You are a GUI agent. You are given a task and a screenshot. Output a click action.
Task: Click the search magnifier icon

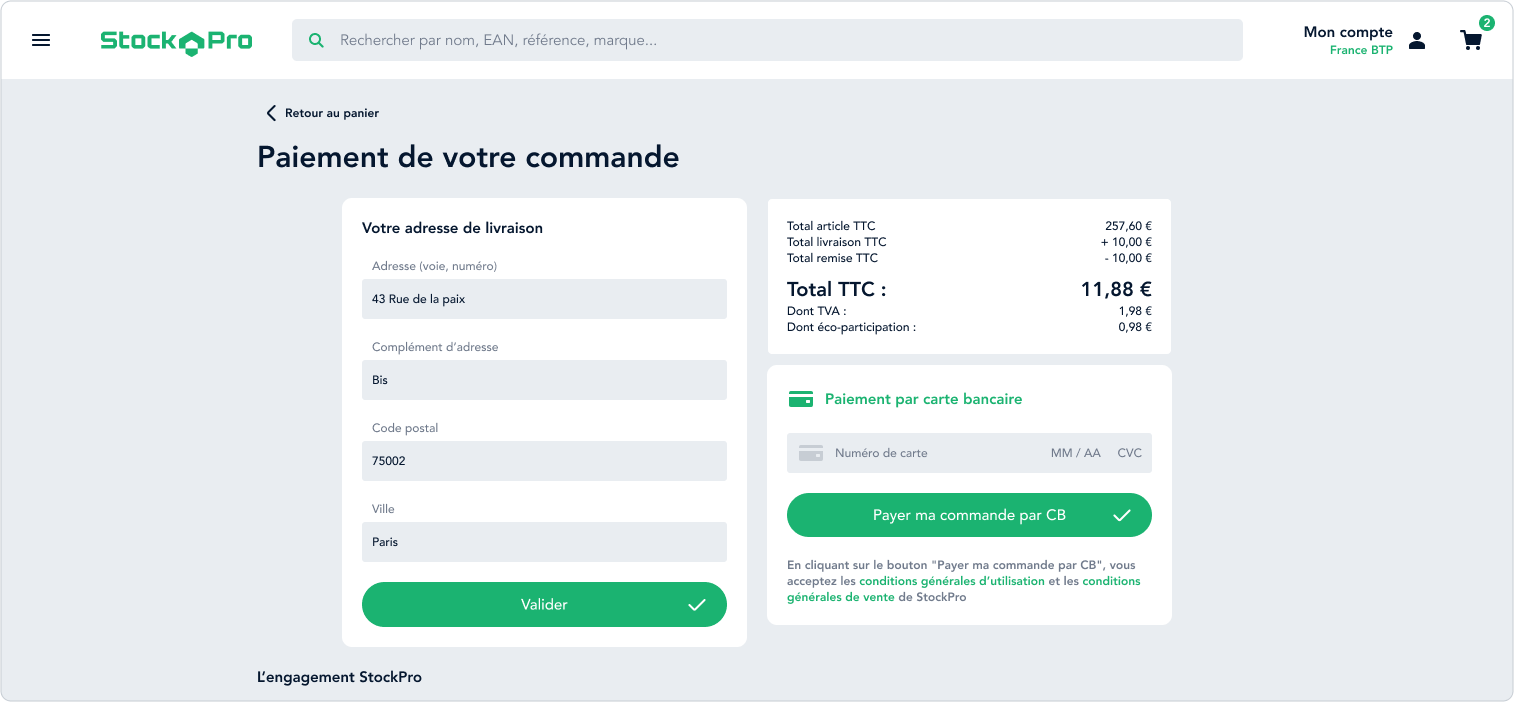click(316, 40)
